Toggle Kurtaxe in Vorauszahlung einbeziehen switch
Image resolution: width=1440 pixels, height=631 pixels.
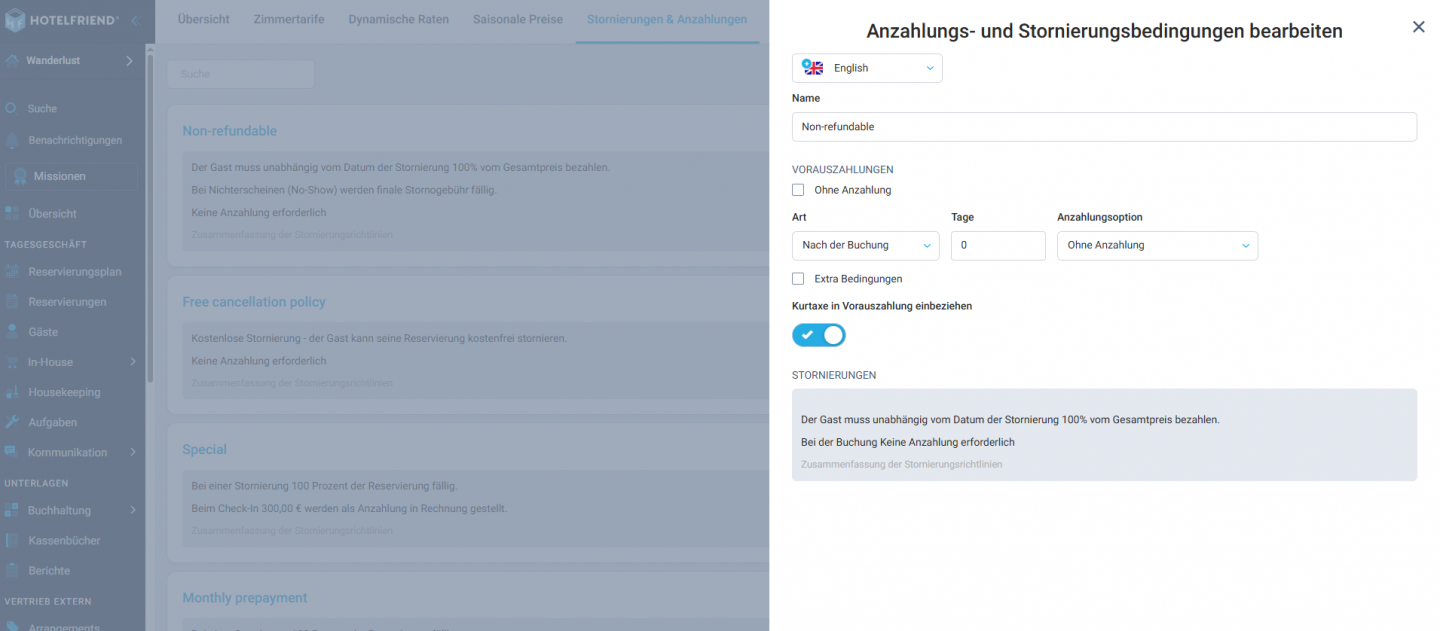click(x=819, y=335)
